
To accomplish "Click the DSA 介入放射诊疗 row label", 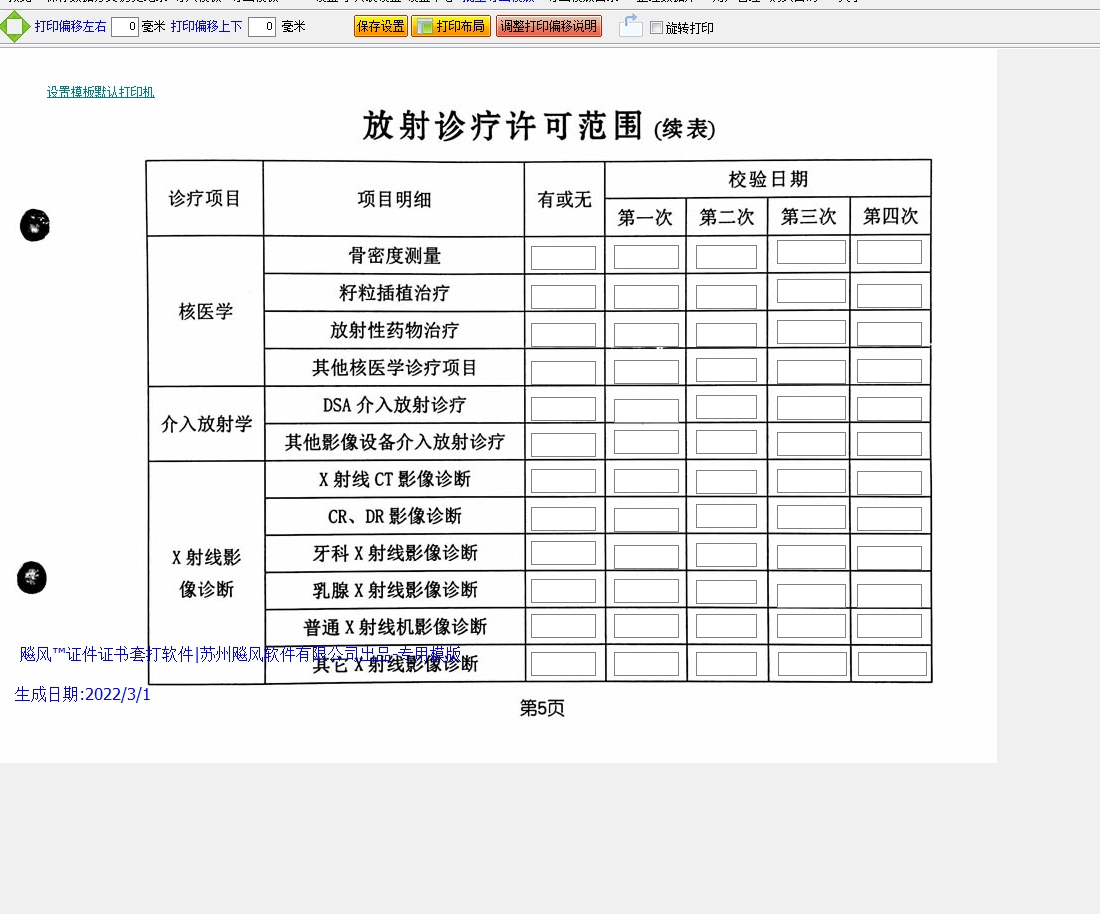I will click(x=394, y=405).
